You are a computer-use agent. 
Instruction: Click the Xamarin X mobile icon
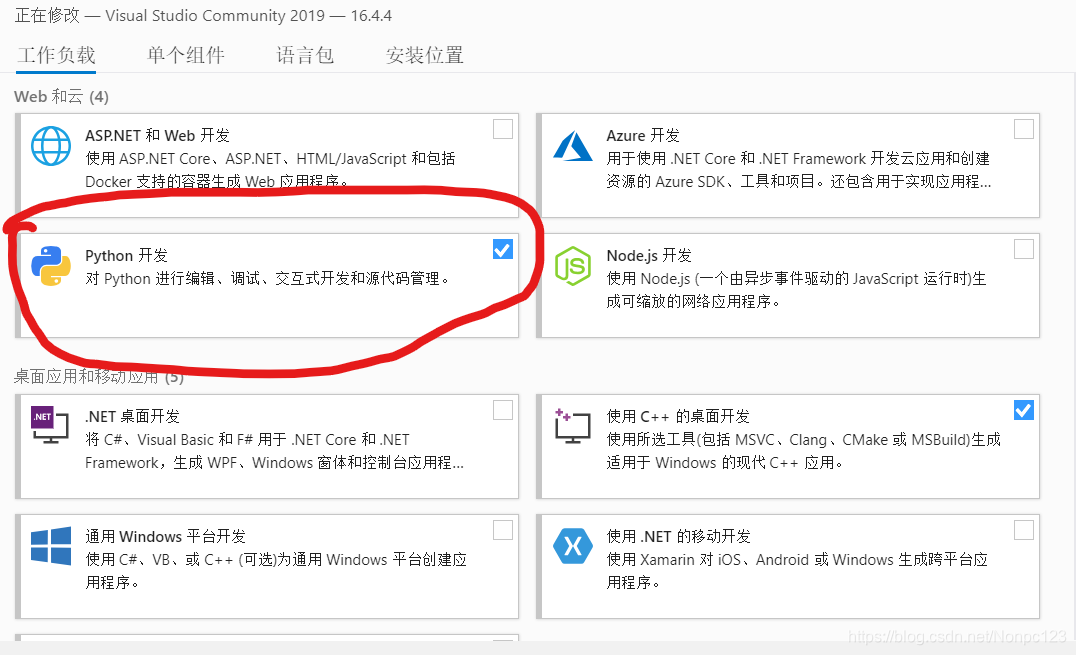pyautogui.click(x=573, y=546)
